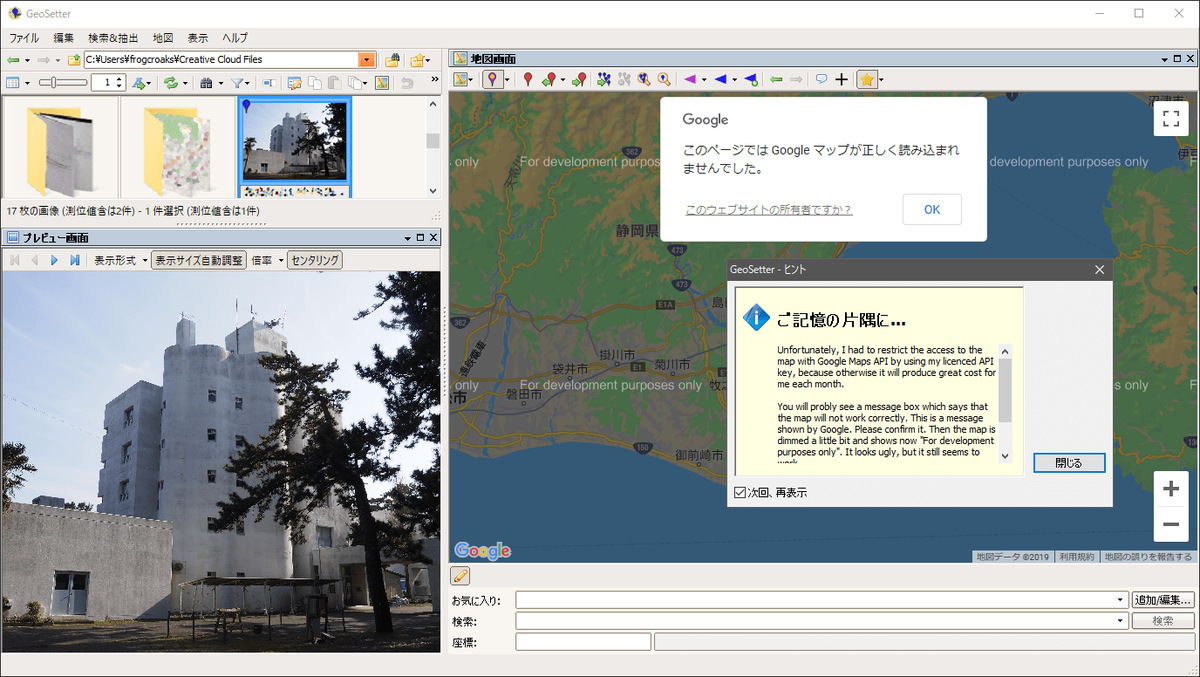Click the purple left triangle track icon
This screenshot has width=1200, height=677.
(x=690, y=79)
